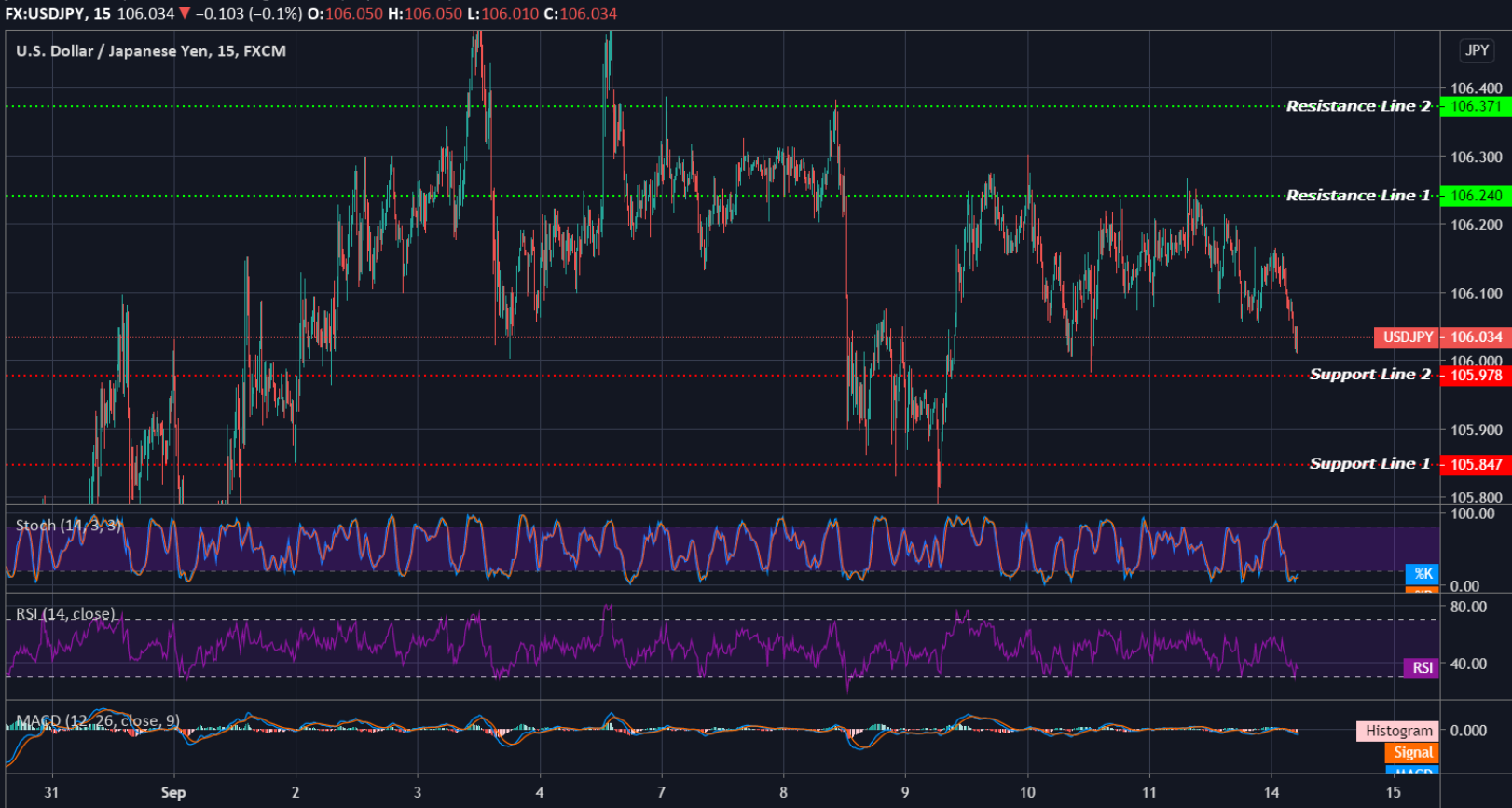Viewport: 1512px width, 808px height.
Task: Click the C:106.034 close value
Action: [581, 13]
